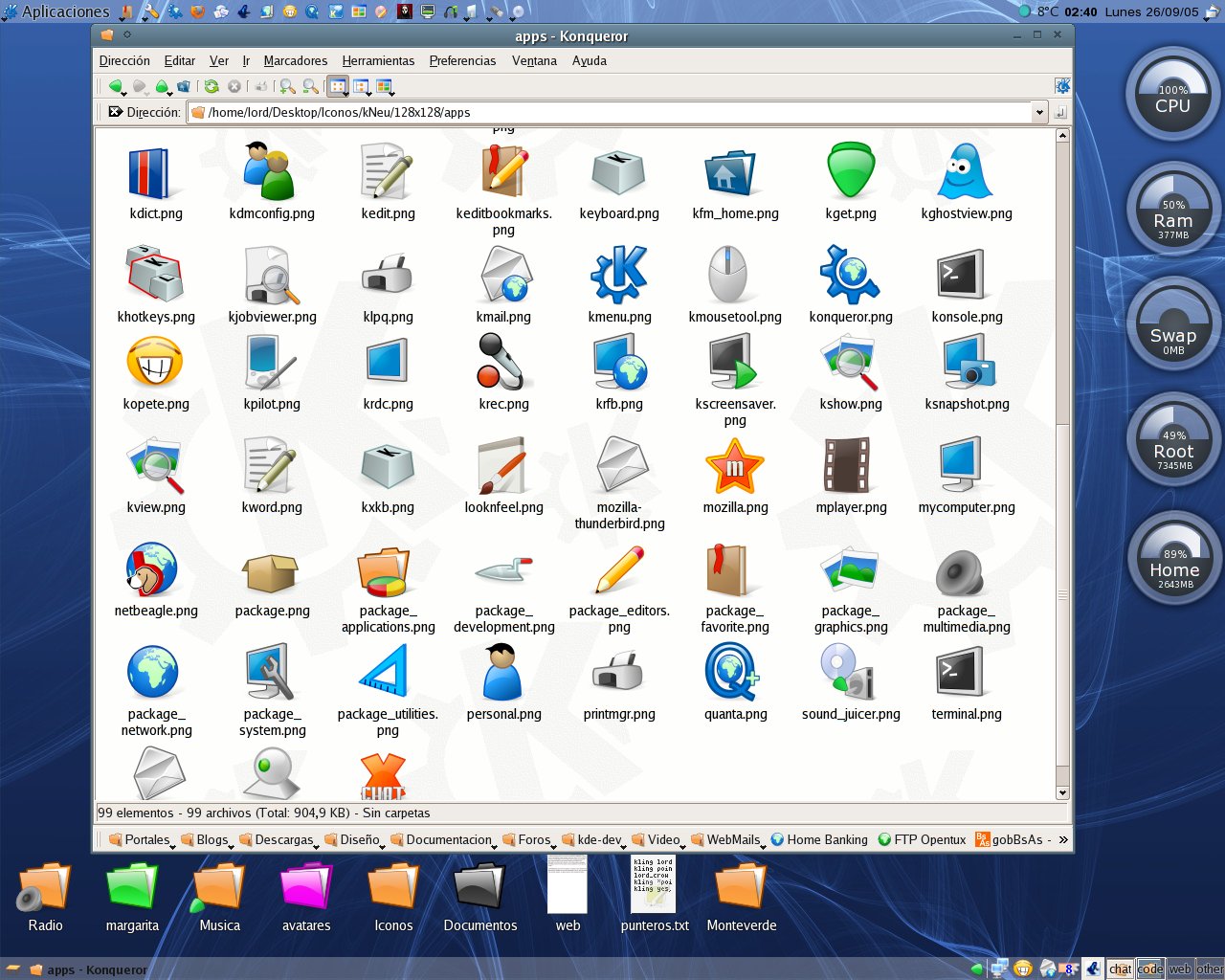The height and width of the screenshot is (980, 1225).
Task: Open the Herramientas menu
Action: point(378,60)
